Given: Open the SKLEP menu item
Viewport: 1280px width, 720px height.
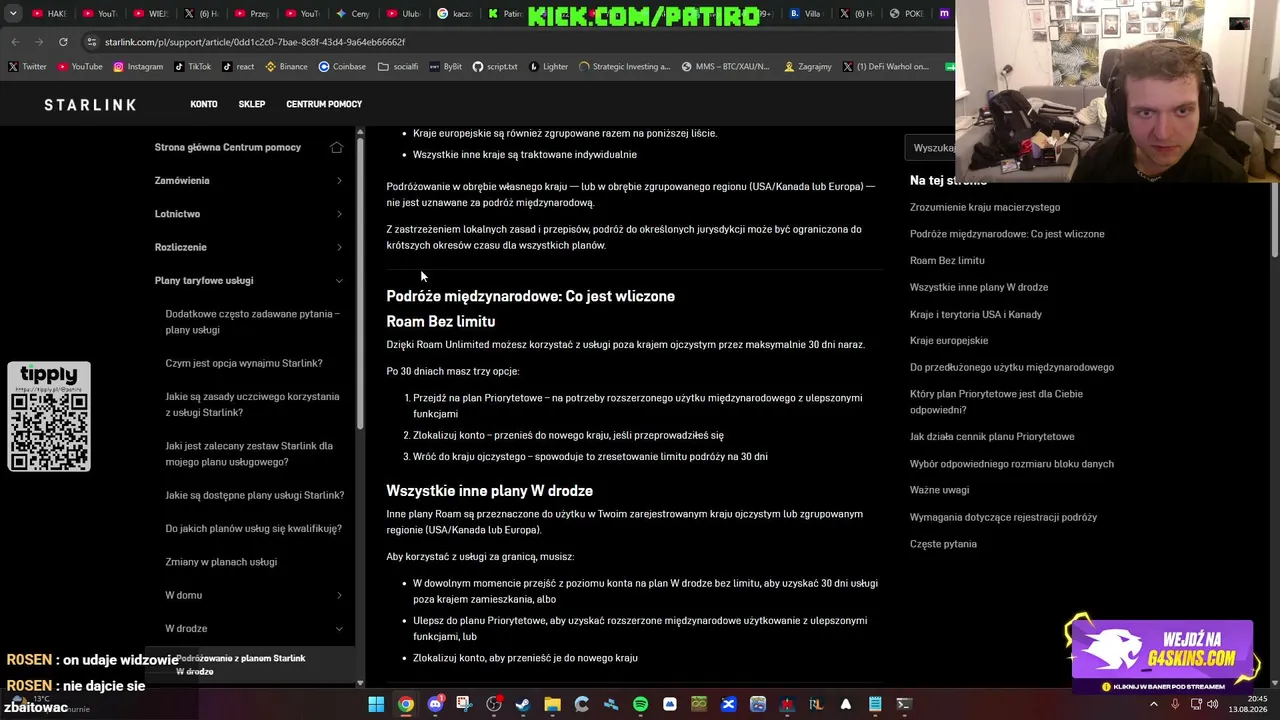Looking at the screenshot, I should (x=252, y=104).
